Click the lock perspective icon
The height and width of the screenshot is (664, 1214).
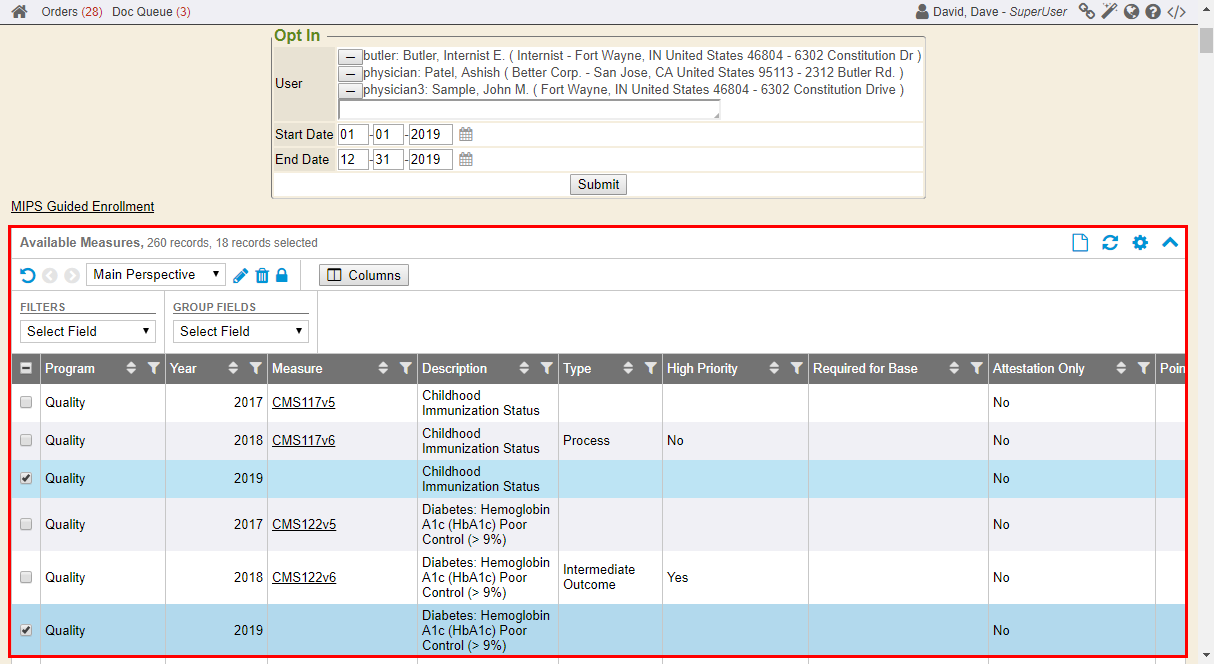[282, 275]
